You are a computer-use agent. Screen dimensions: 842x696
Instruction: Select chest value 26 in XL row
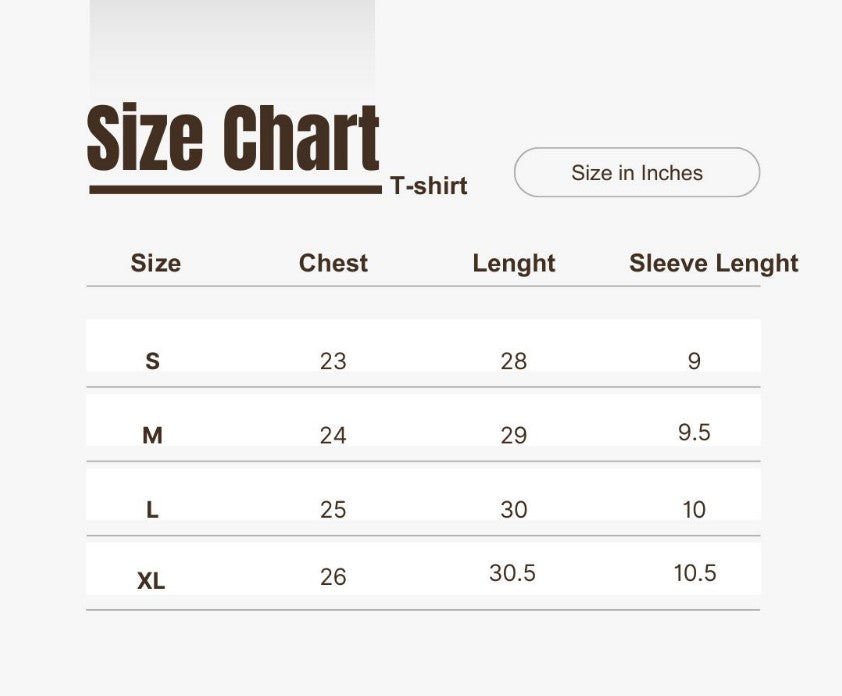(333, 577)
